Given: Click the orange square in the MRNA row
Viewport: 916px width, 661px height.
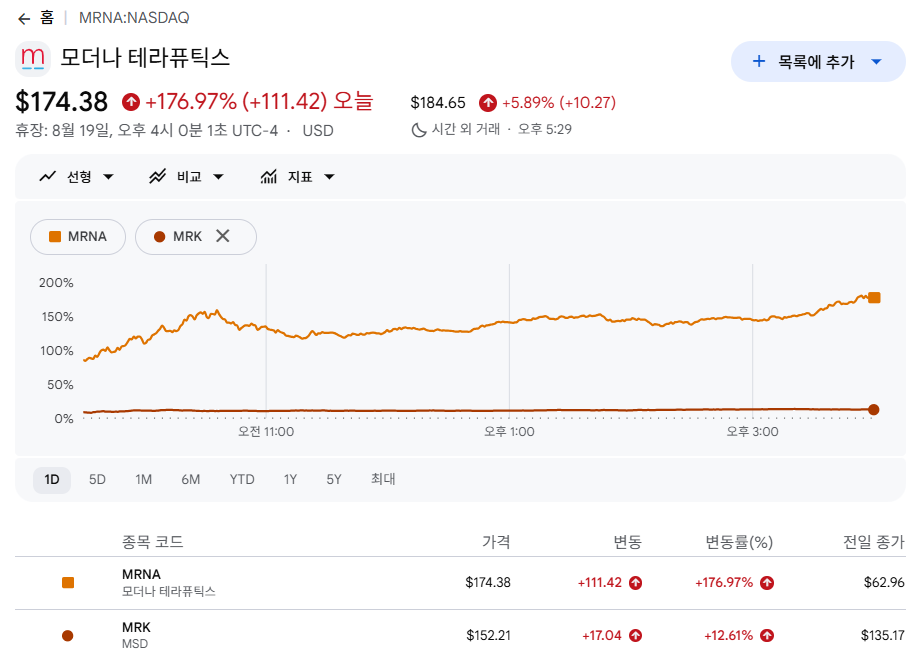Looking at the screenshot, I should (68, 583).
